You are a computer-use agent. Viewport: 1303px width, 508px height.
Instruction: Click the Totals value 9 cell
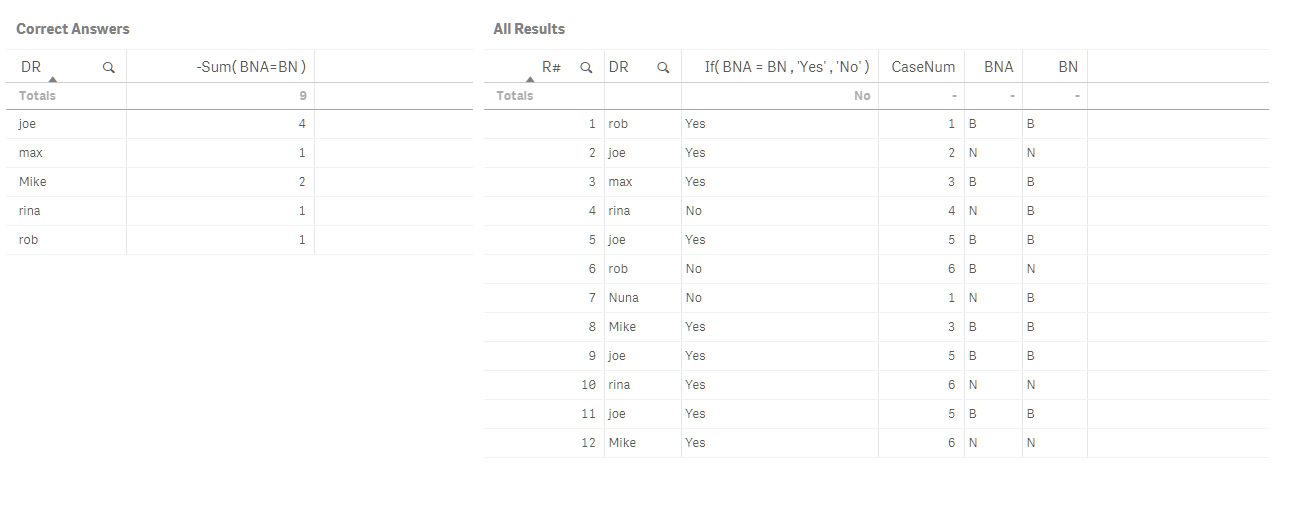point(301,96)
